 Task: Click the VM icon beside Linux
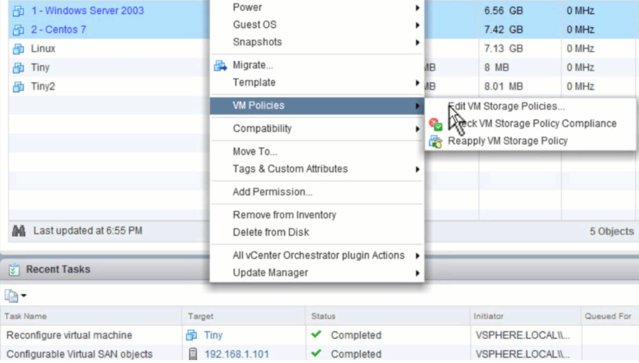pyautogui.click(x=18, y=49)
